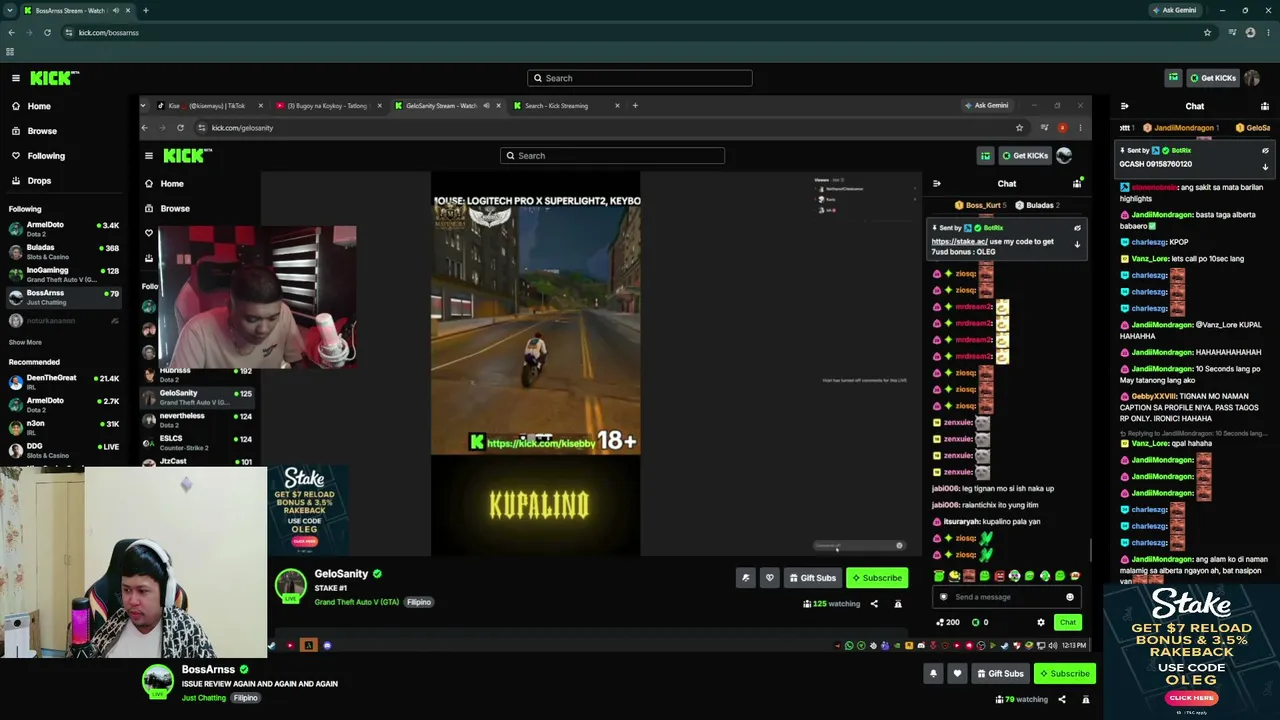The image size is (1280, 720).
Task: Select the GeloSanity Stream tab in streamed browser
Action: point(447,105)
